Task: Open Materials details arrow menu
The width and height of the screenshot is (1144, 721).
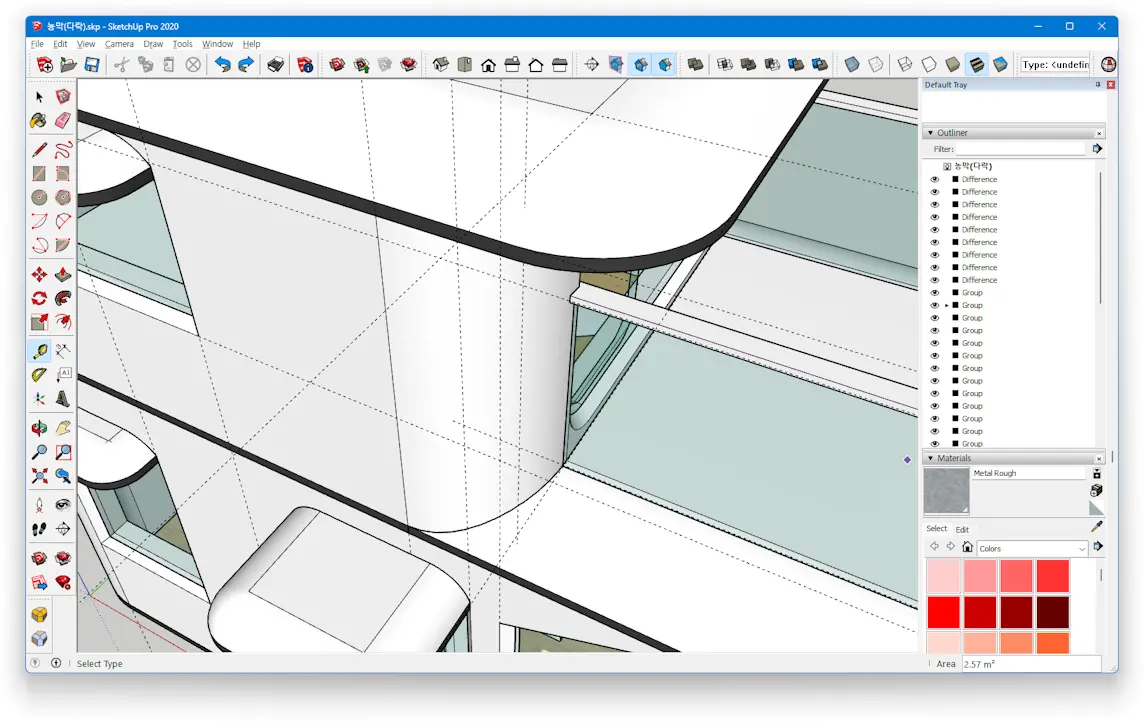Action: coord(1097,547)
